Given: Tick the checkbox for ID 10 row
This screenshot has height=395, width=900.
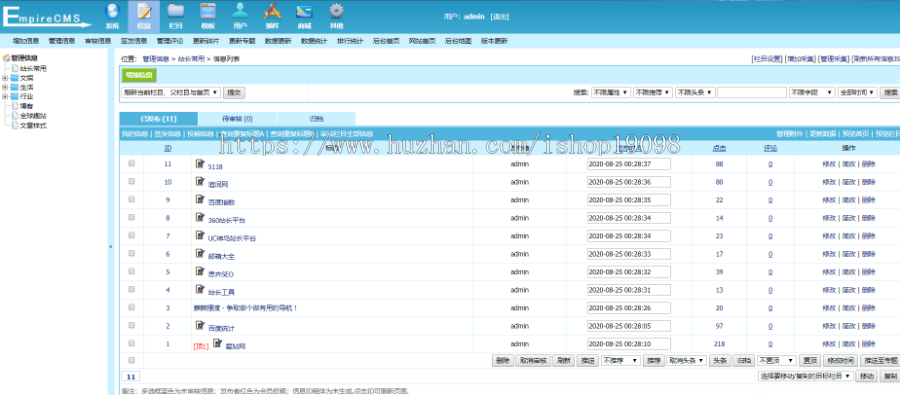Looking at the screenshot, I should click(131, 181).
